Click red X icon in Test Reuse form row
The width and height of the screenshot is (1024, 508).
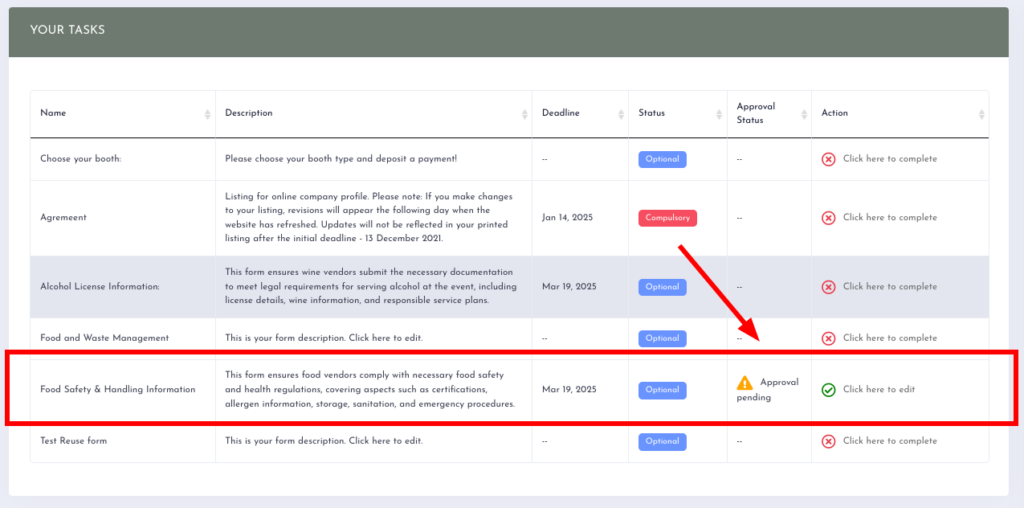pos(828,441)
